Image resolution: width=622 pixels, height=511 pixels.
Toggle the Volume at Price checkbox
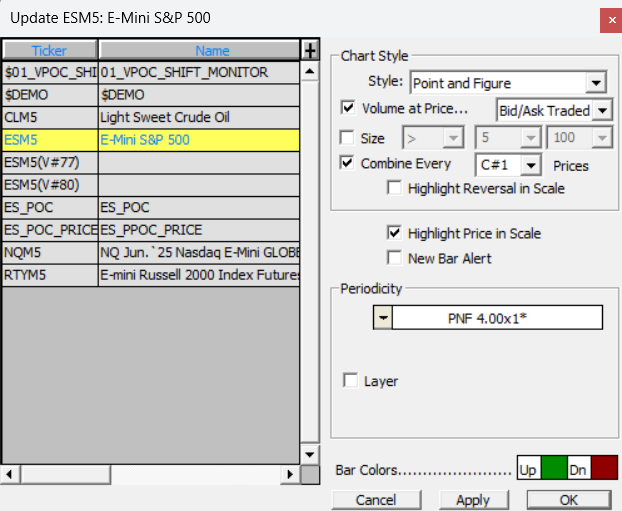tap(348, 108)
